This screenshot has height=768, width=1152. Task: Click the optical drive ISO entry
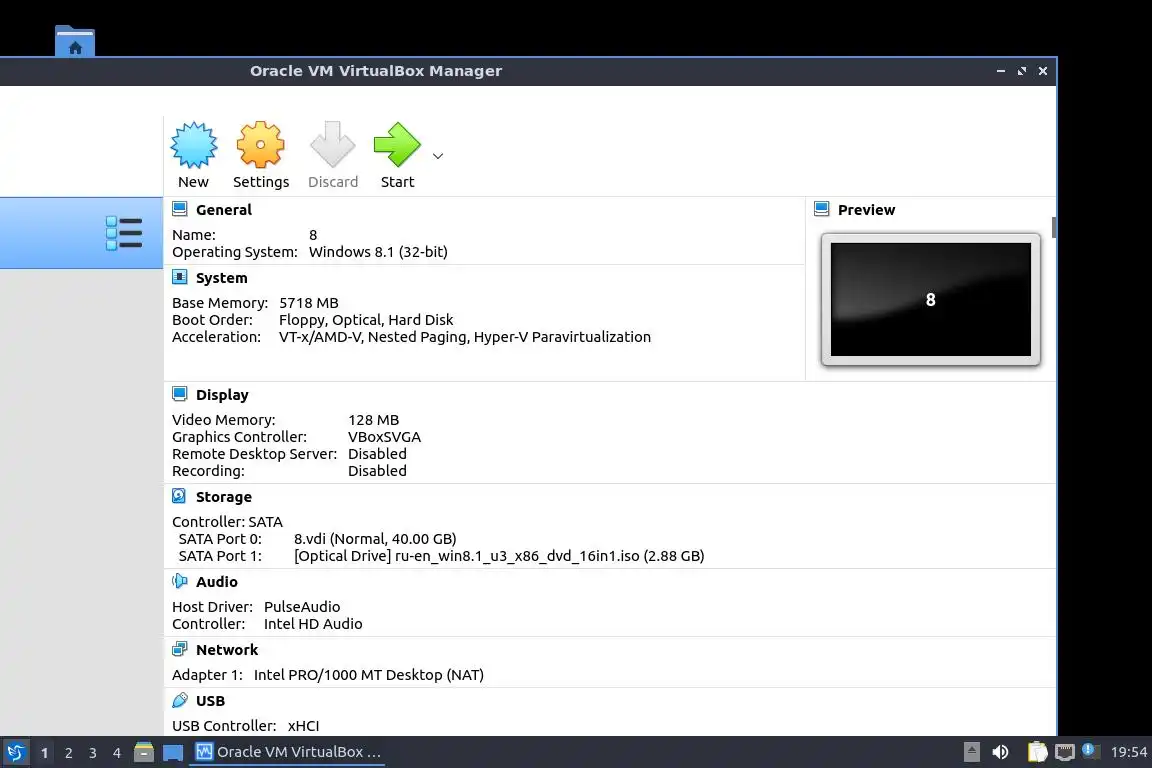coord(499,556)
